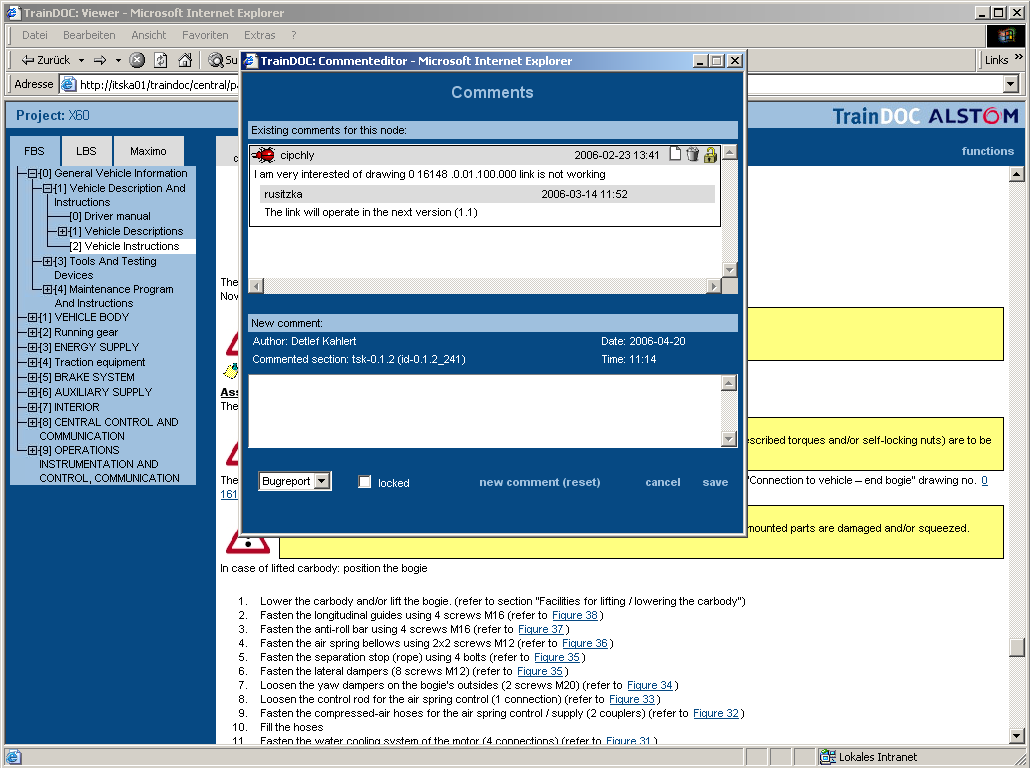Viewport: 1030px width, 768px height.
Task: Open the forward history dropdown arrow
Action: coord(118,60)
